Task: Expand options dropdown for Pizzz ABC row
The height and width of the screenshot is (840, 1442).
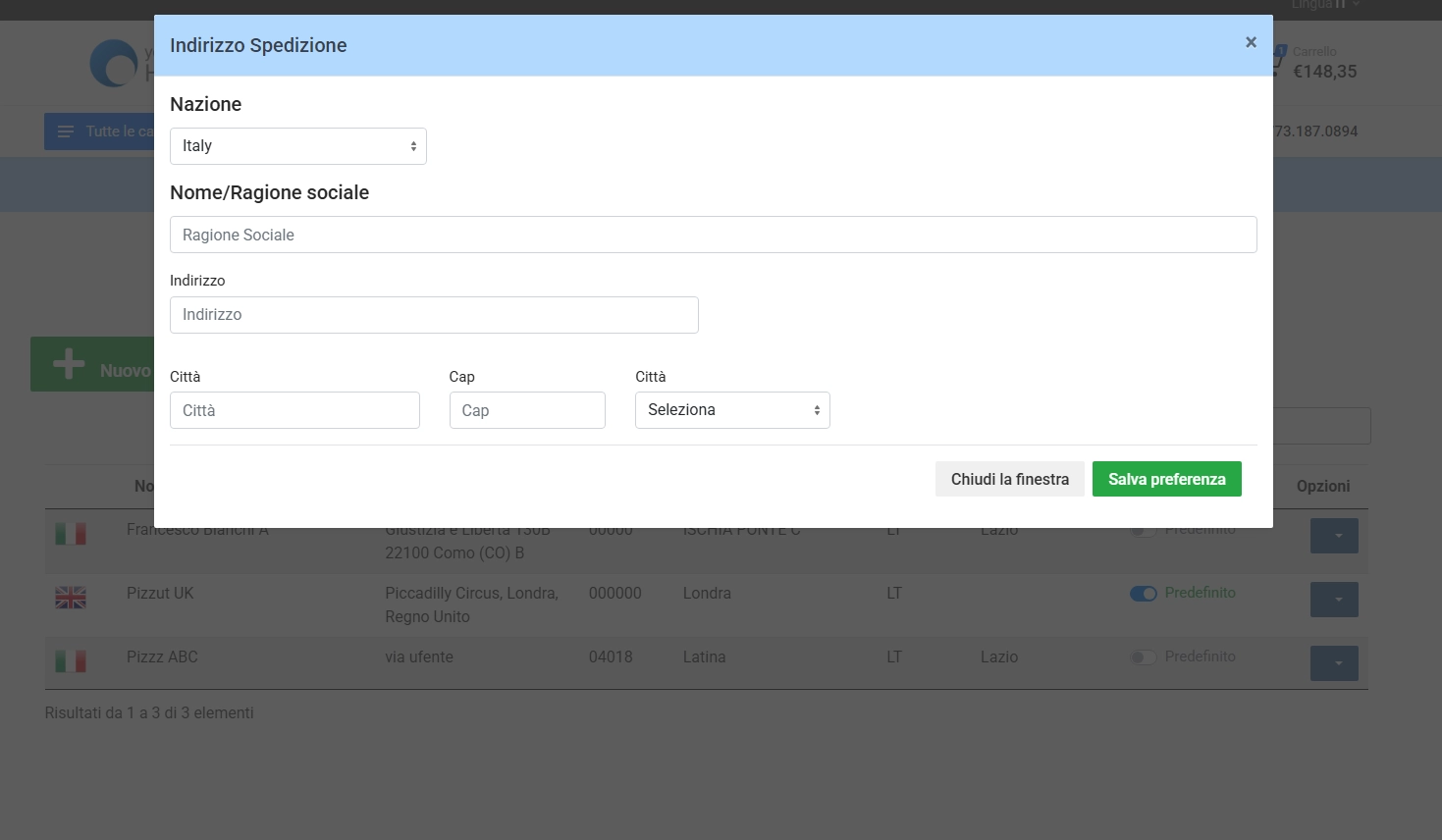Action: coord(1334,663)
